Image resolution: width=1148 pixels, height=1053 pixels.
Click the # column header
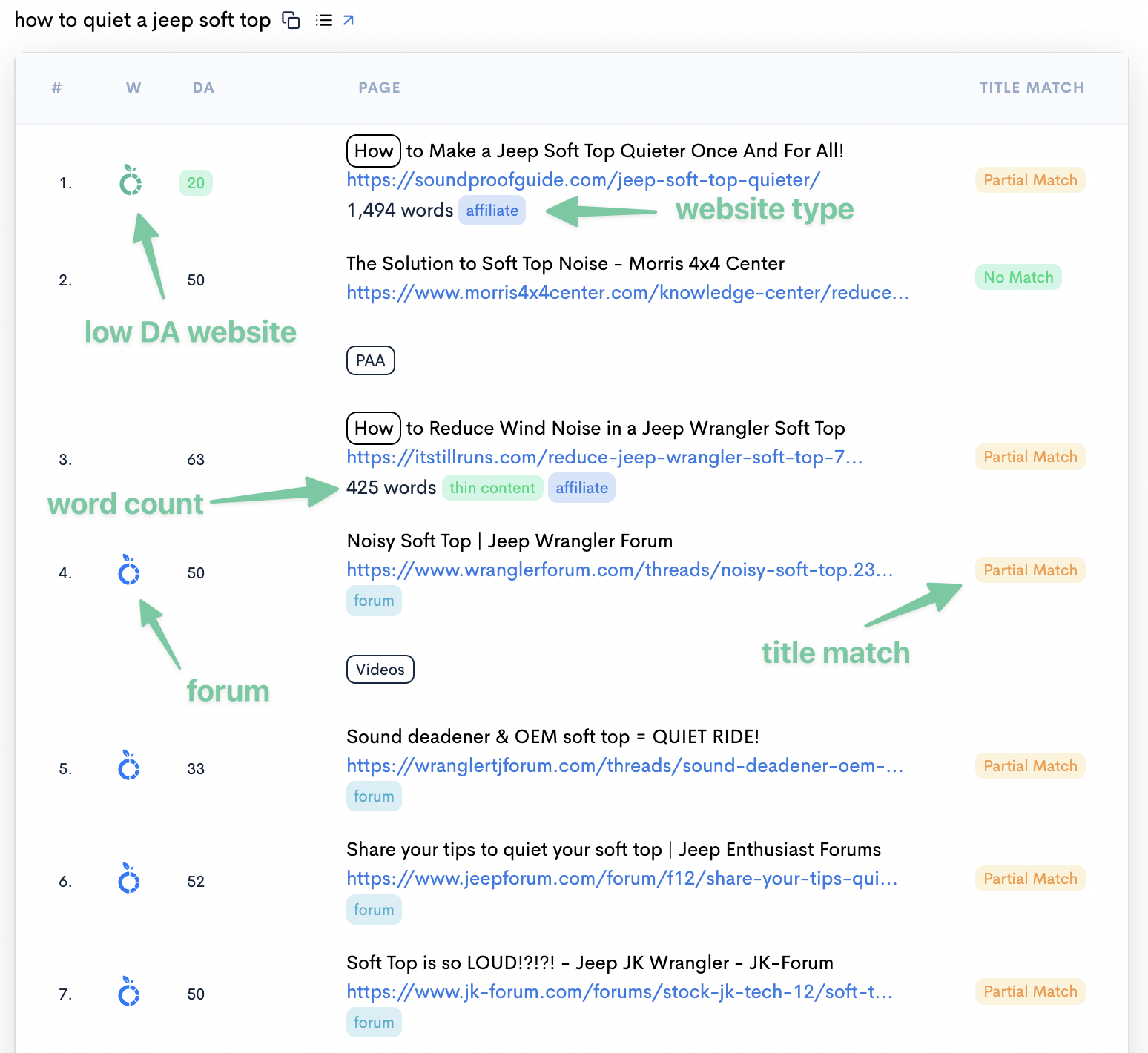tap(56, 88)
